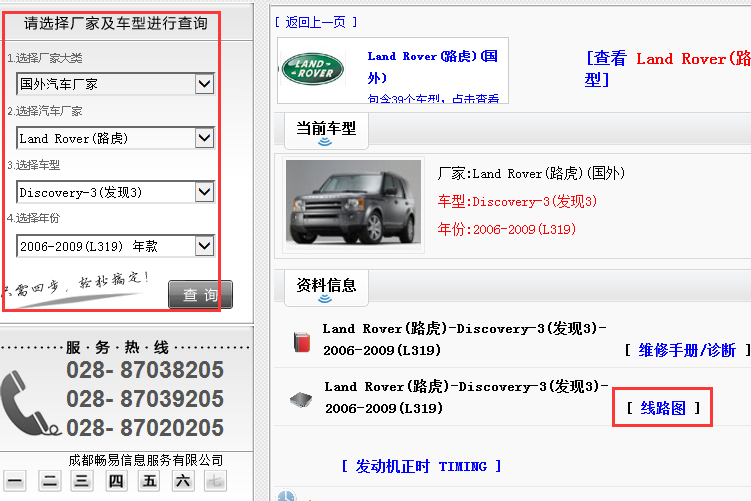Viewport: 751px width, 501px height.
Task: Go back via 返回上一页 link
Action: 316,22
